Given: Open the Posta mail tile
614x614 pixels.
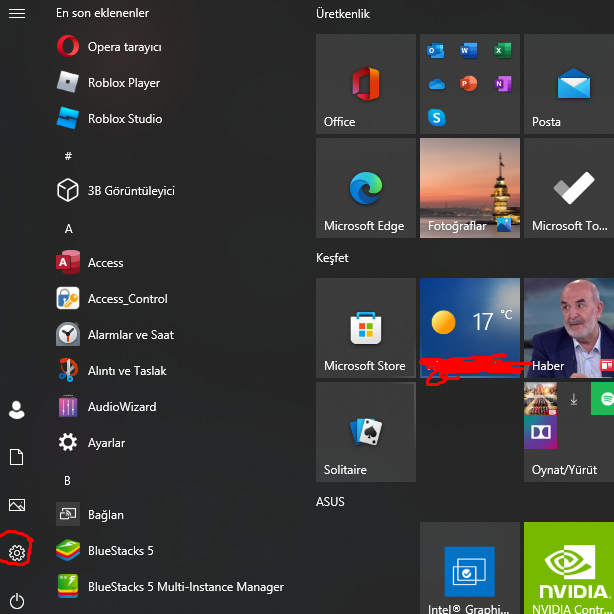Looking at the screenshot, I should 569,84.
